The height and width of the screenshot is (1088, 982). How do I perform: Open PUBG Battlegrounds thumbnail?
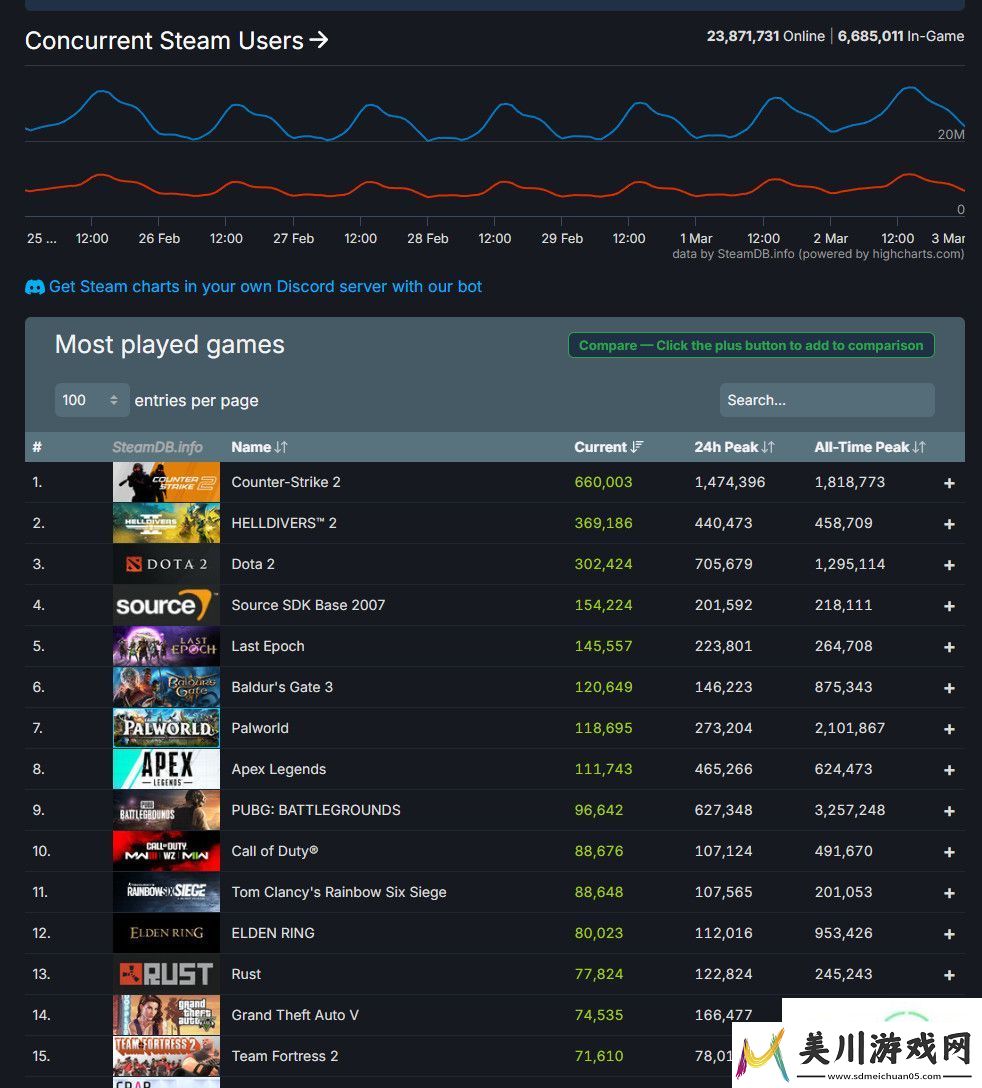click(167, 809)
